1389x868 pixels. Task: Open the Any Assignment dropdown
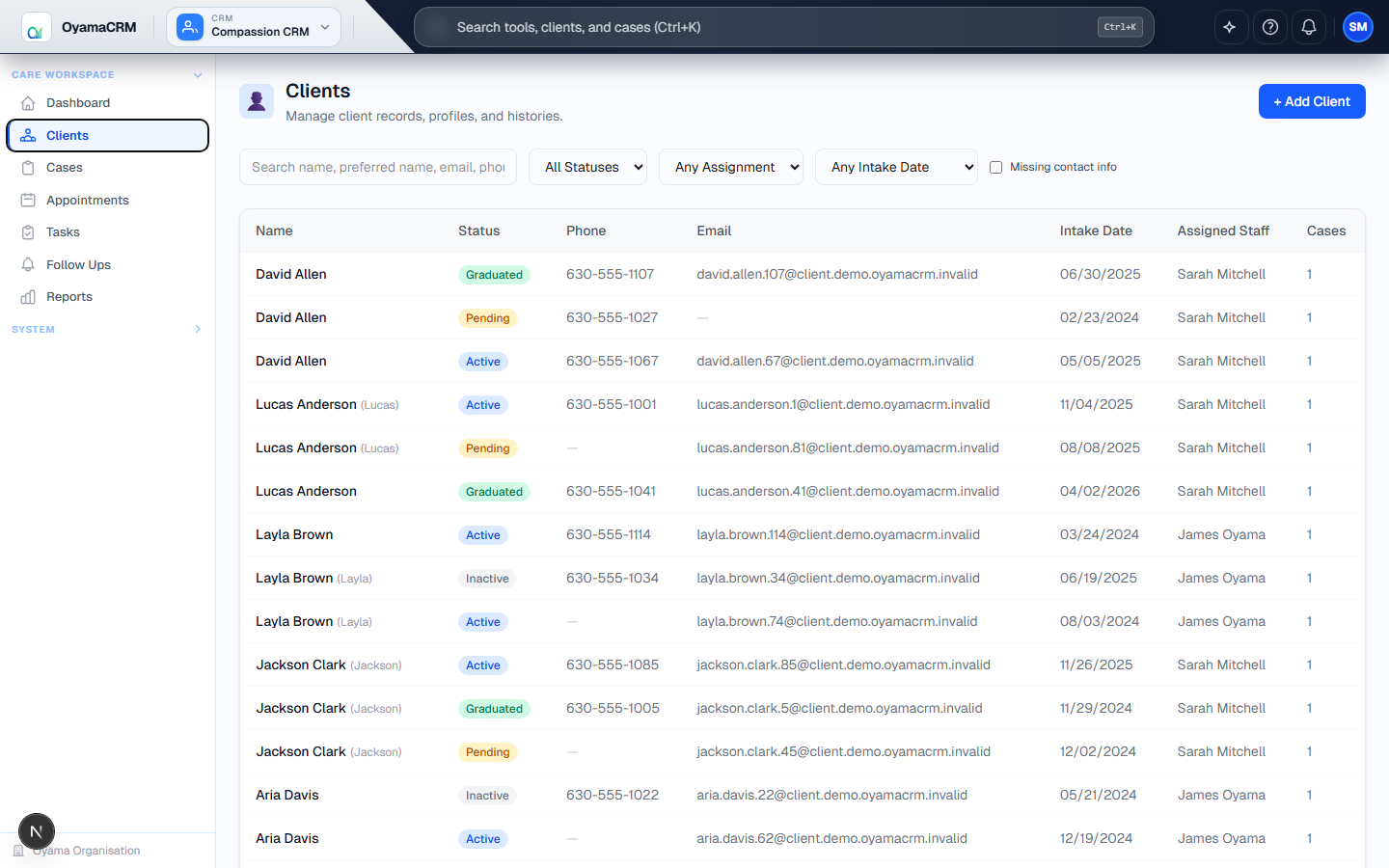tap(731, 167)
